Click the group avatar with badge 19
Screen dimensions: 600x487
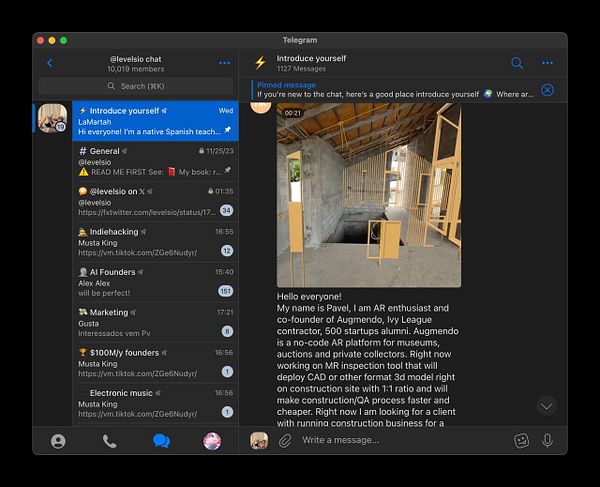tap(52, 118)
